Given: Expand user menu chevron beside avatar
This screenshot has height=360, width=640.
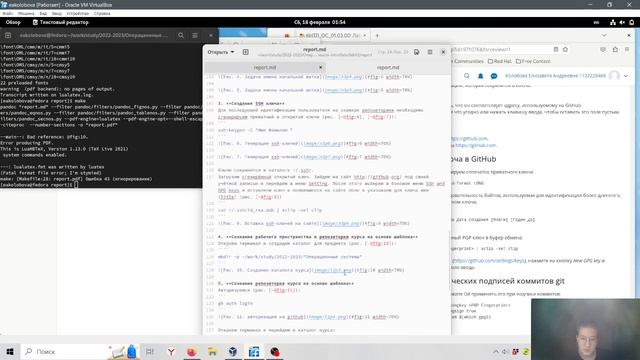Looking at the screenshot, I should click(x=626, y=76).
